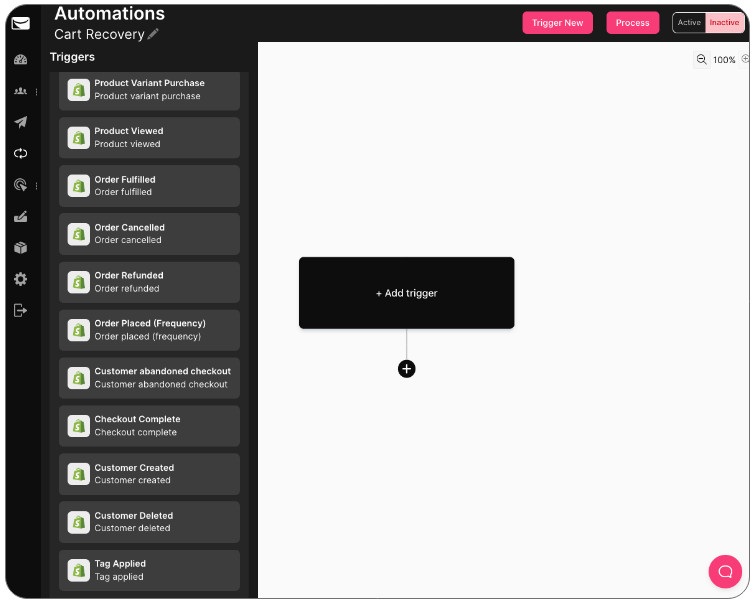Open the chat support bubble
Screen dimensions: 755x602
click(725, 572)
